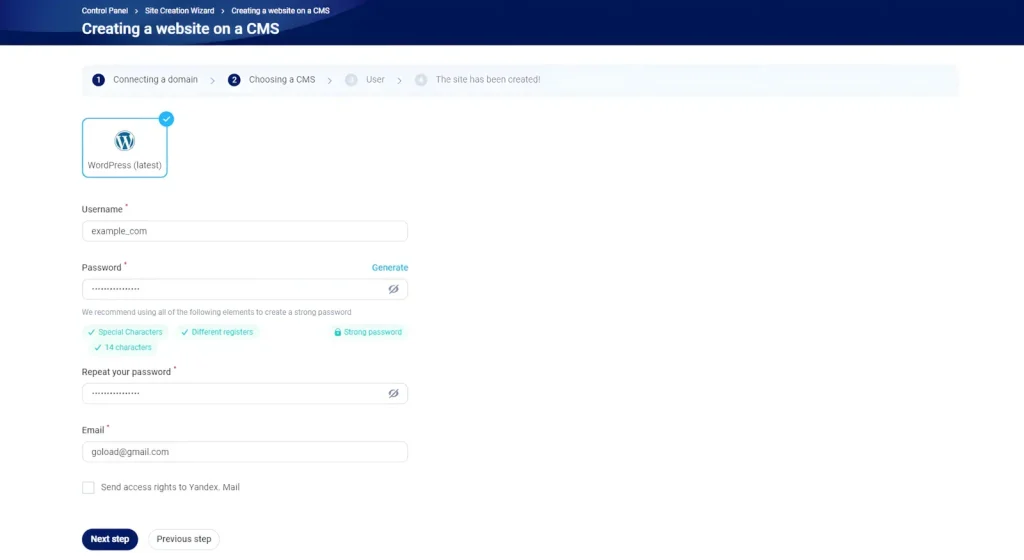1024x560 pixels.
Task: Click the Strong password indicator
Action: (368, 332)
